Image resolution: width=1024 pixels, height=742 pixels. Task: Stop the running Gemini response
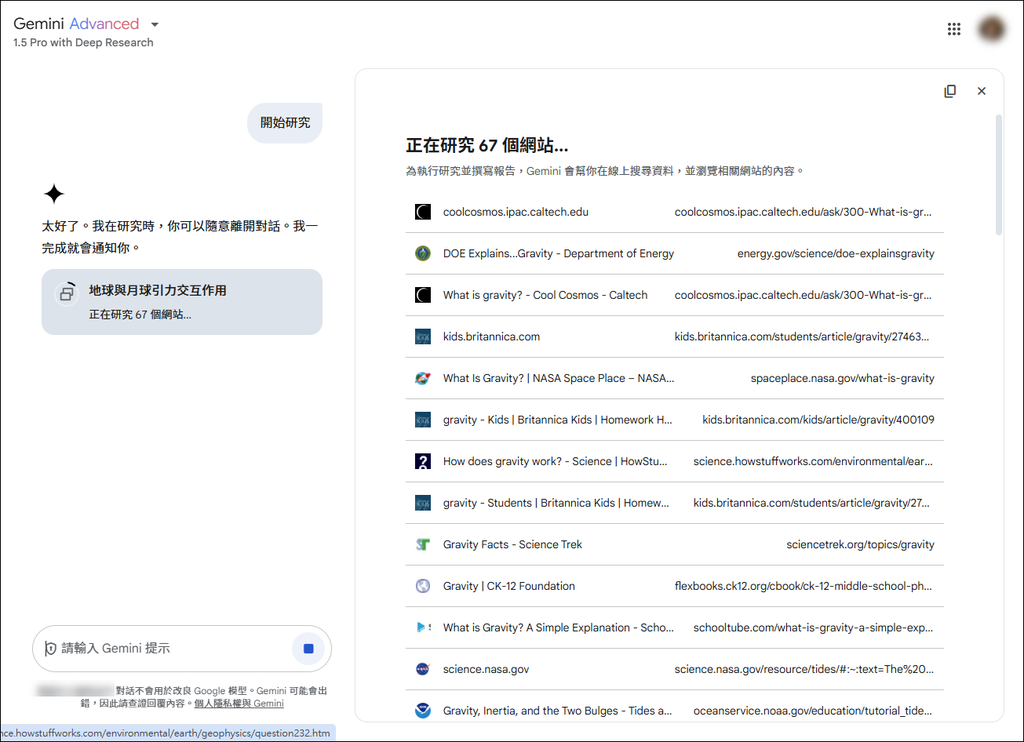[x=308, y=649]
